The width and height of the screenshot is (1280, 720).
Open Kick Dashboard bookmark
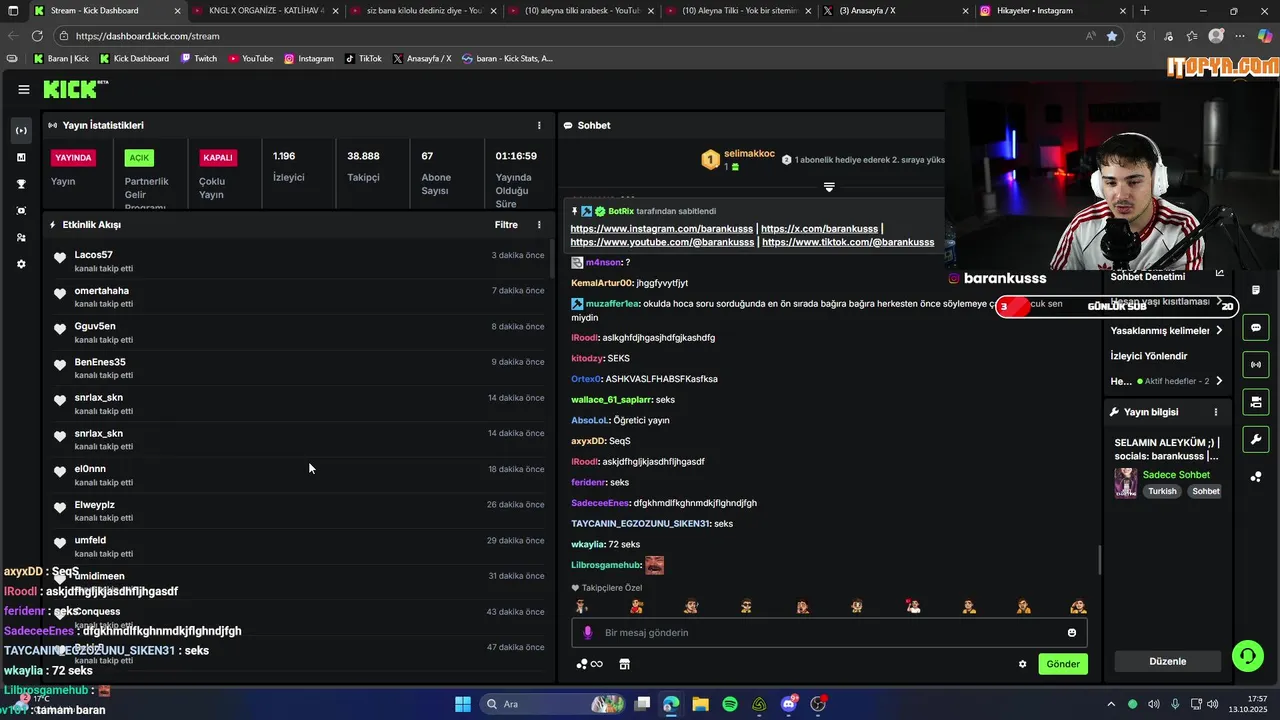tap(134, 59)
